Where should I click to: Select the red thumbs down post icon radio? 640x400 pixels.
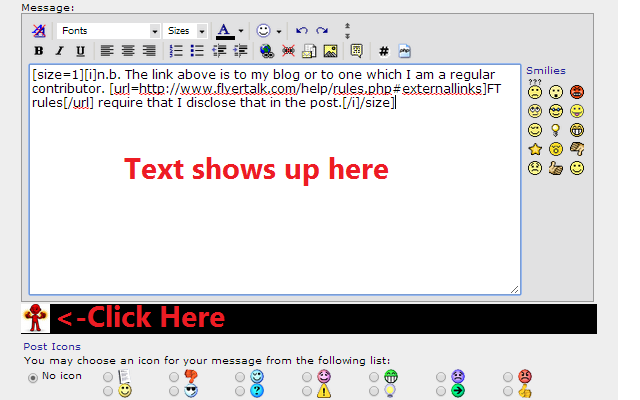click(174, 376)
